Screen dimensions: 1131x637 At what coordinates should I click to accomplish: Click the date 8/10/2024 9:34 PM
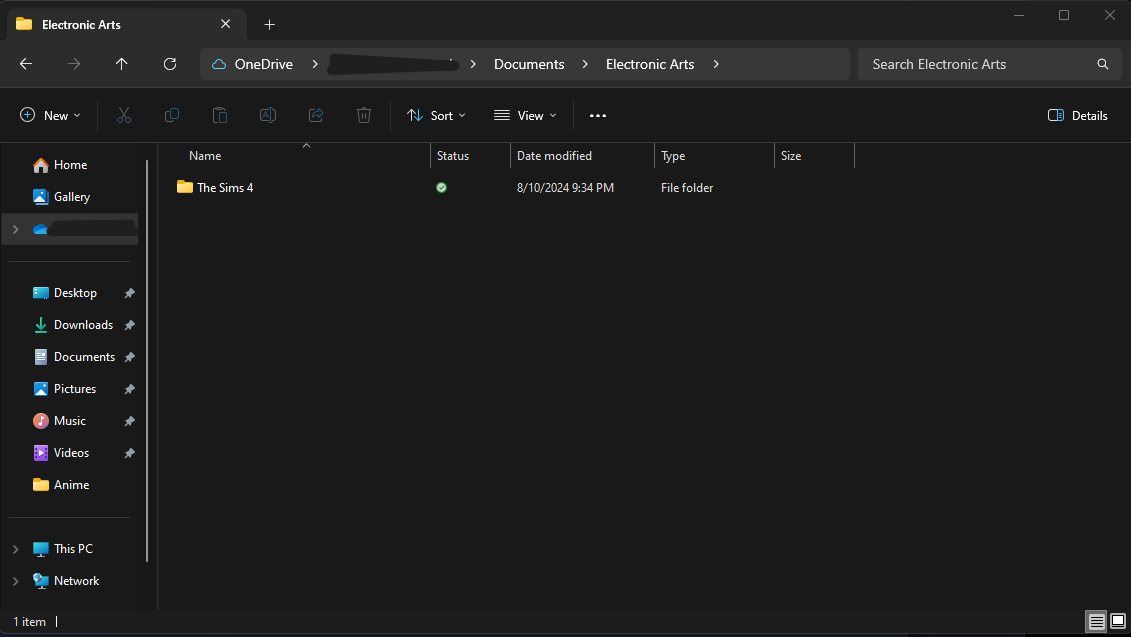point(565,188)
